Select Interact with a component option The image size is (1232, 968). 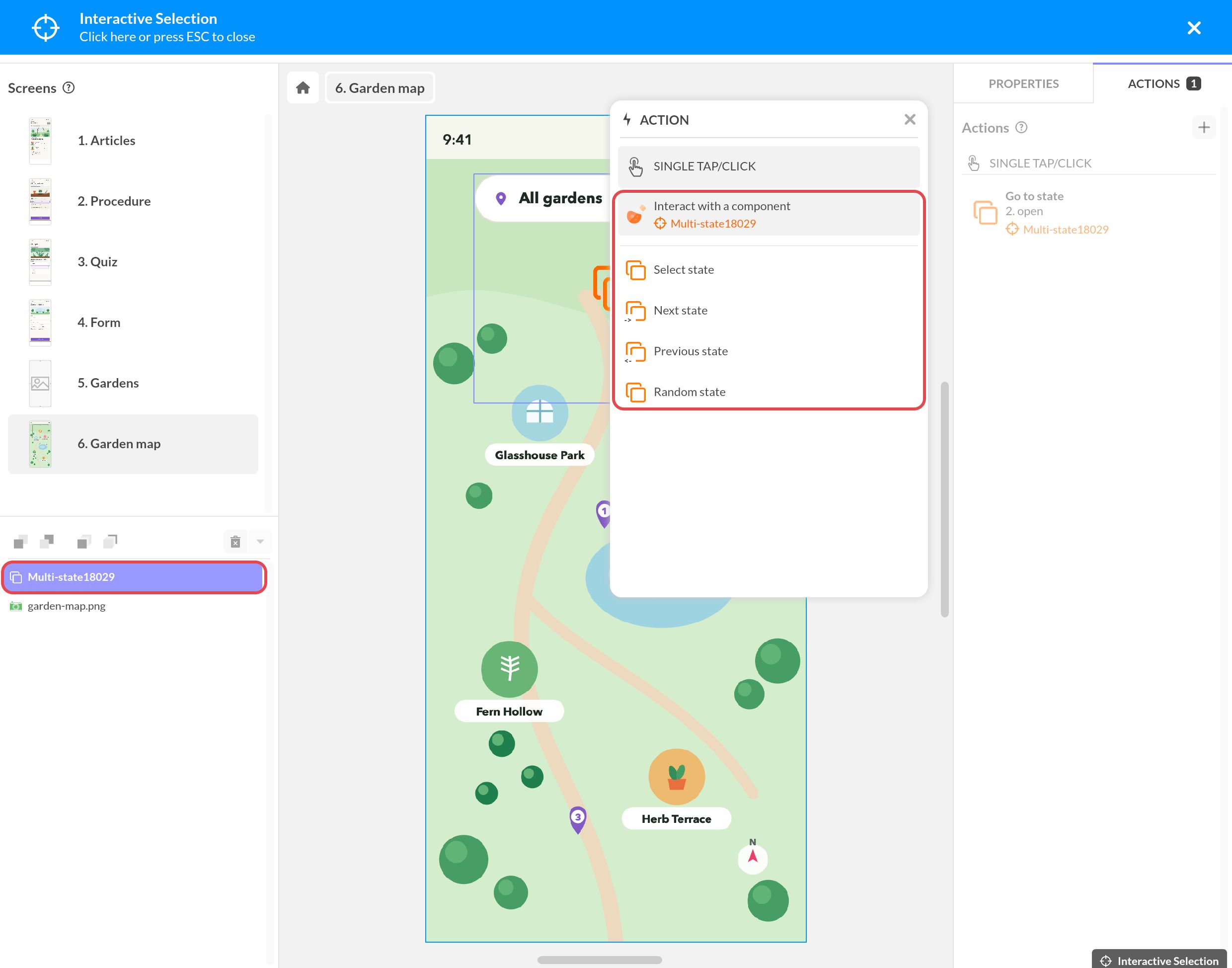coord(769,215)
